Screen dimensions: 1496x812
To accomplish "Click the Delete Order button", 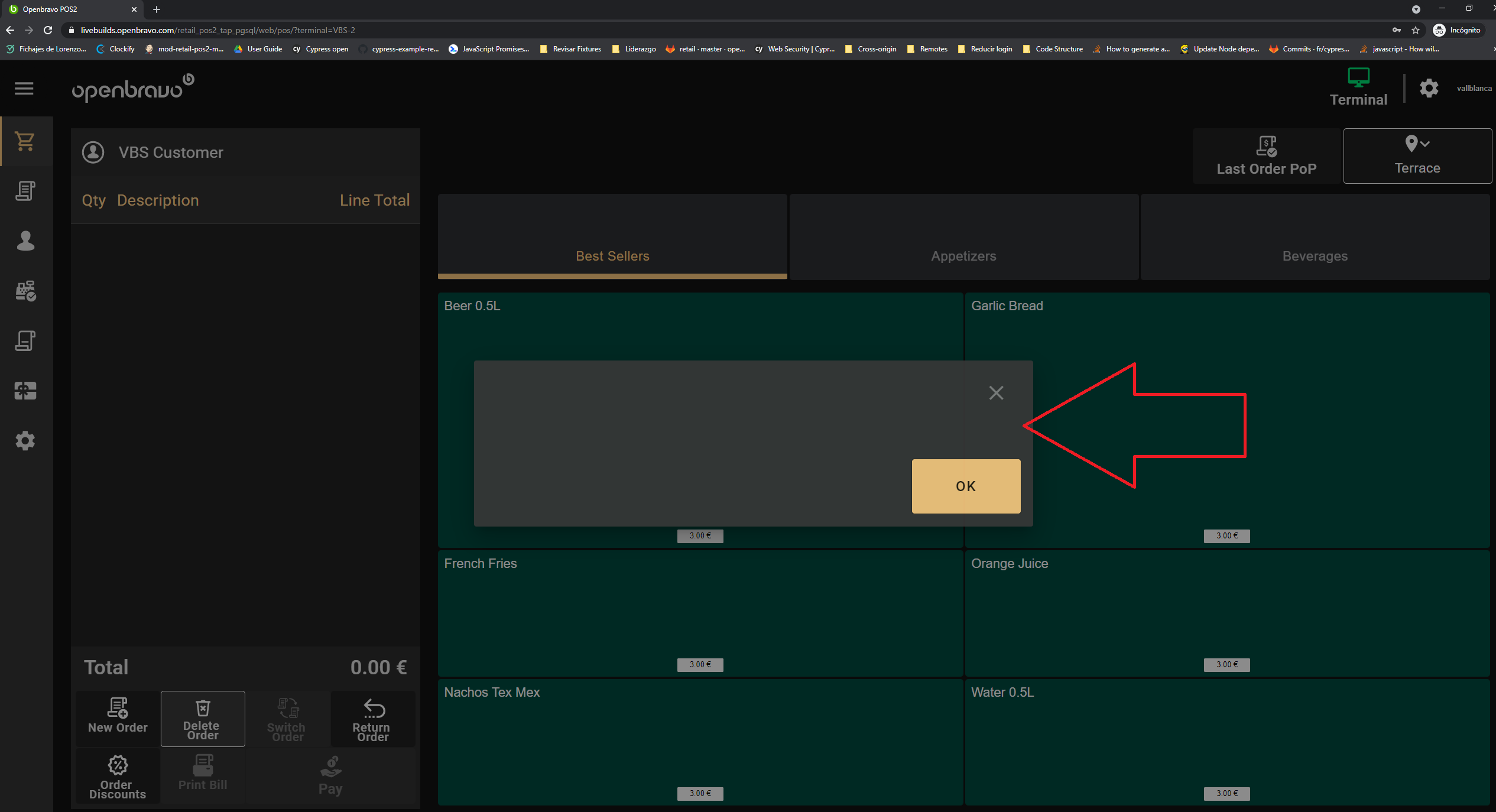I will pyautogui.click(x=202, y=719).
